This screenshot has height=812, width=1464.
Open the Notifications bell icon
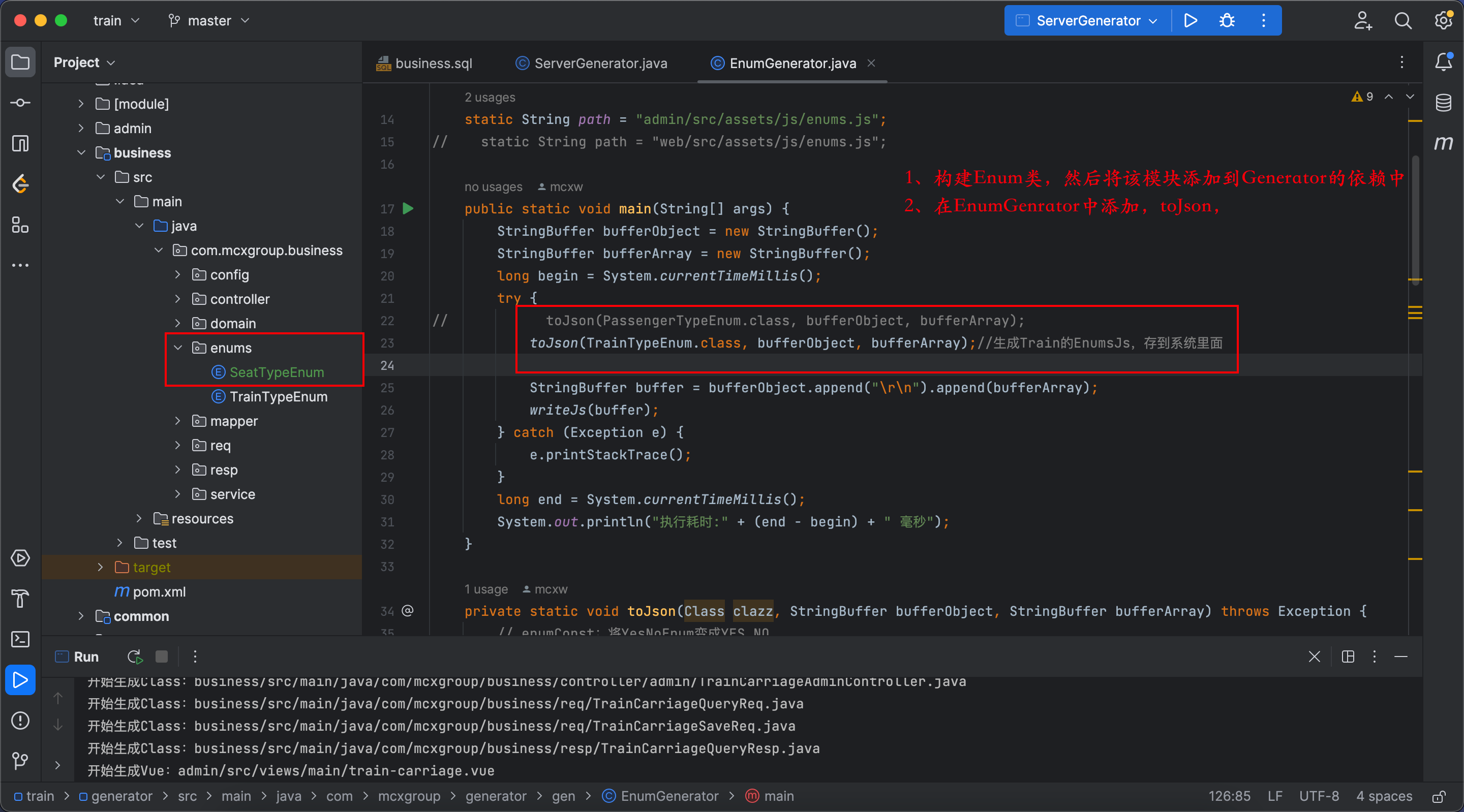[1443, 61]
